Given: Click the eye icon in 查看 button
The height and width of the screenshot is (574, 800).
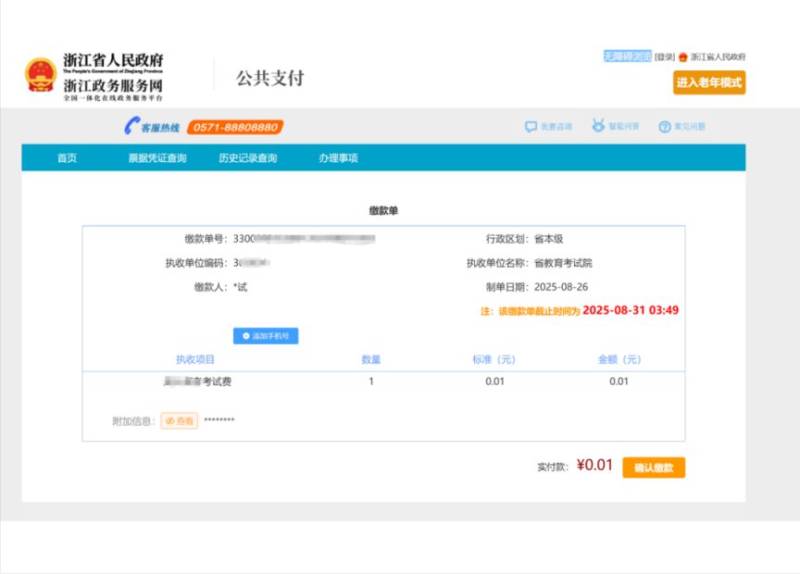Looking at the screenshot, I should [170, 421].
